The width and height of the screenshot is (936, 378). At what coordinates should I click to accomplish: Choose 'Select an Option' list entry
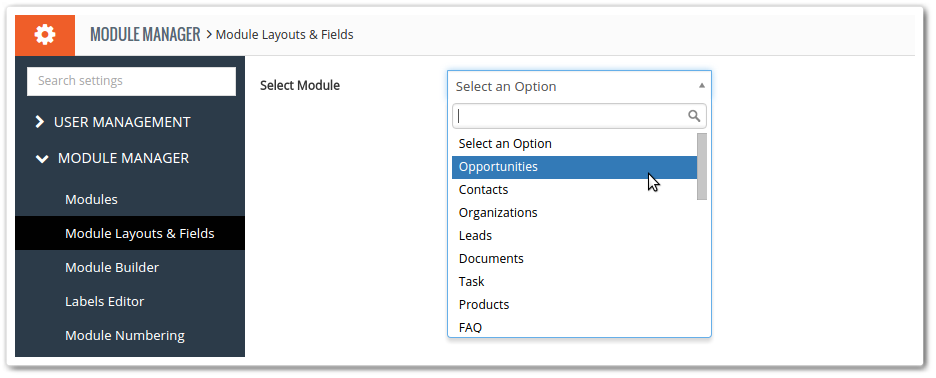pyautogui.click(x=574, y=144)
